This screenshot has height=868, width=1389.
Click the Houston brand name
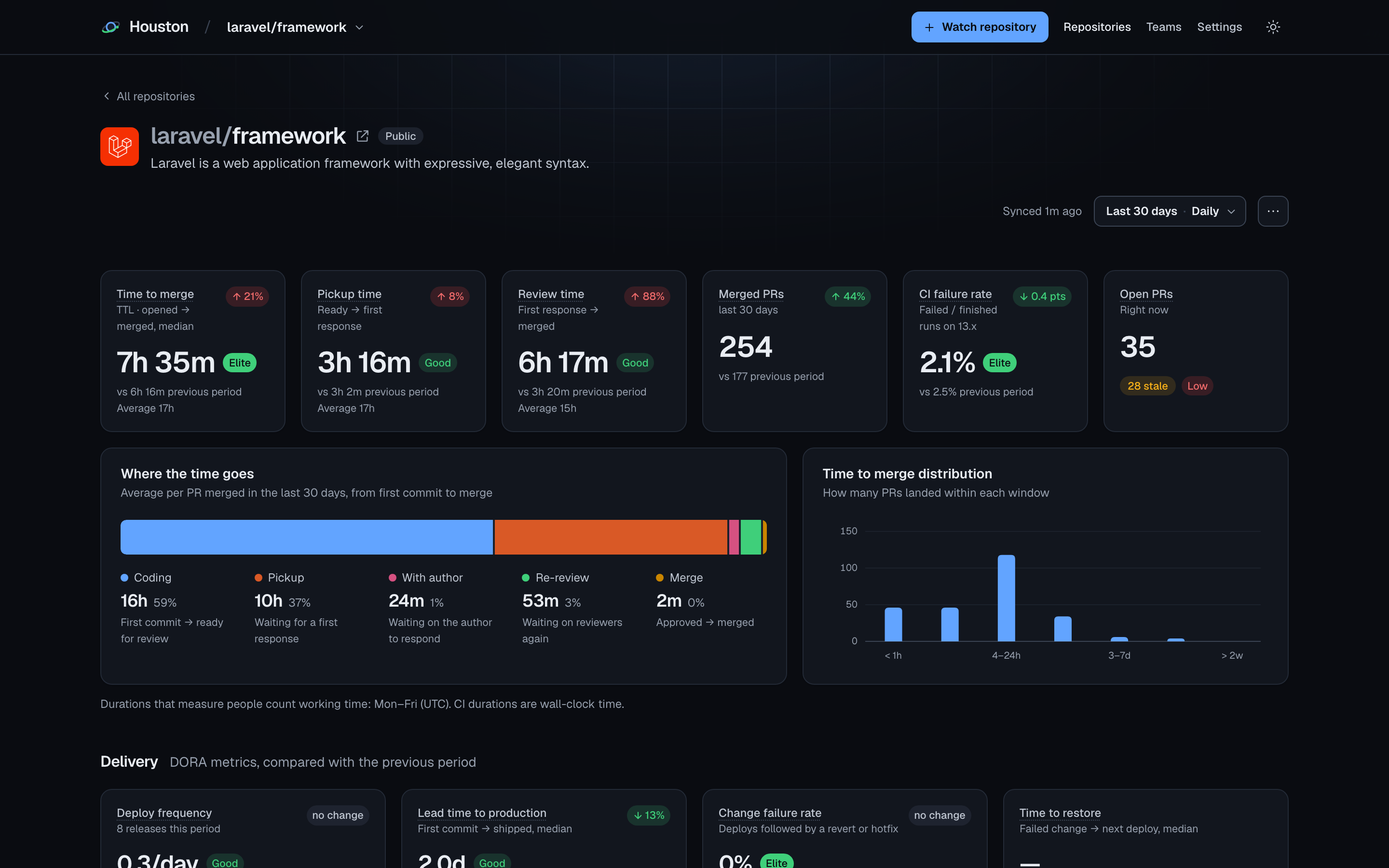tap(159, 27)
